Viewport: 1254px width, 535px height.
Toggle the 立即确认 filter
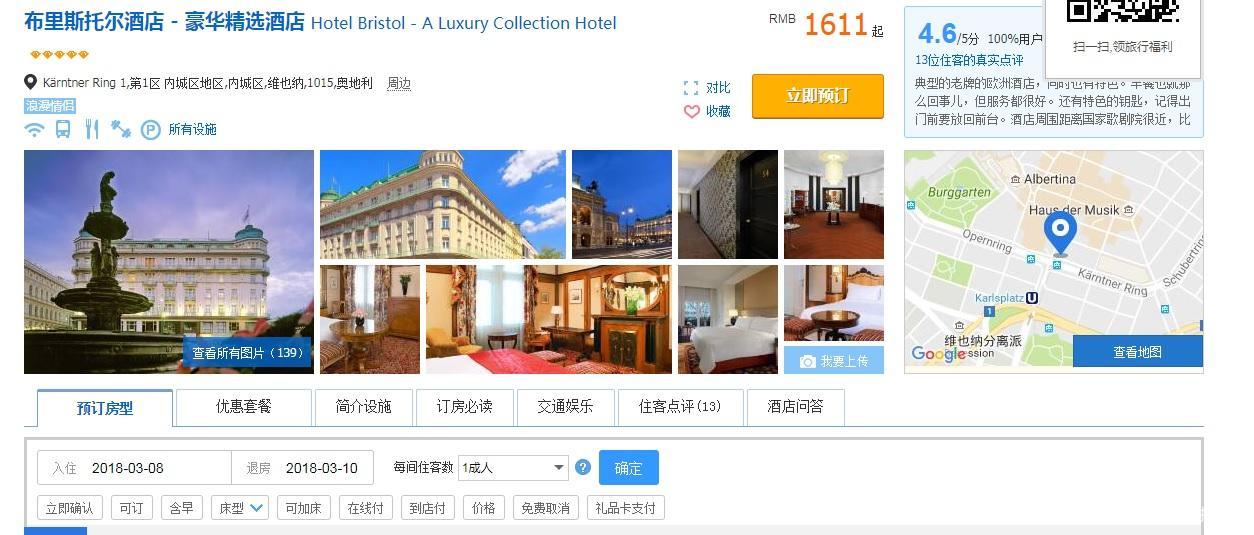pos(70,508)
